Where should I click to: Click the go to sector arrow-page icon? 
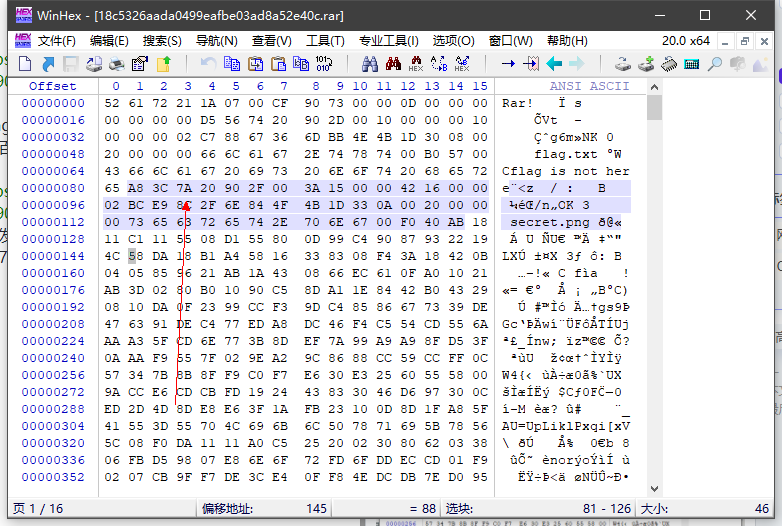coord(531,64)
